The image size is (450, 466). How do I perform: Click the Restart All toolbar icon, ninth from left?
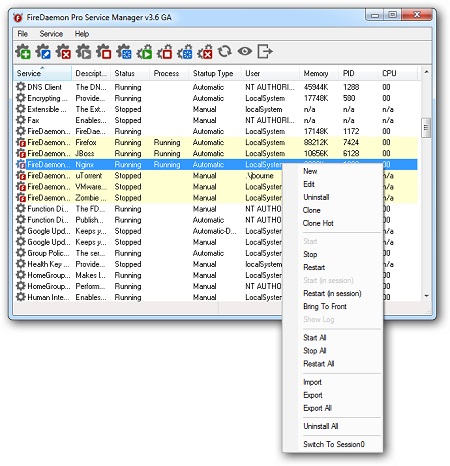184,52
